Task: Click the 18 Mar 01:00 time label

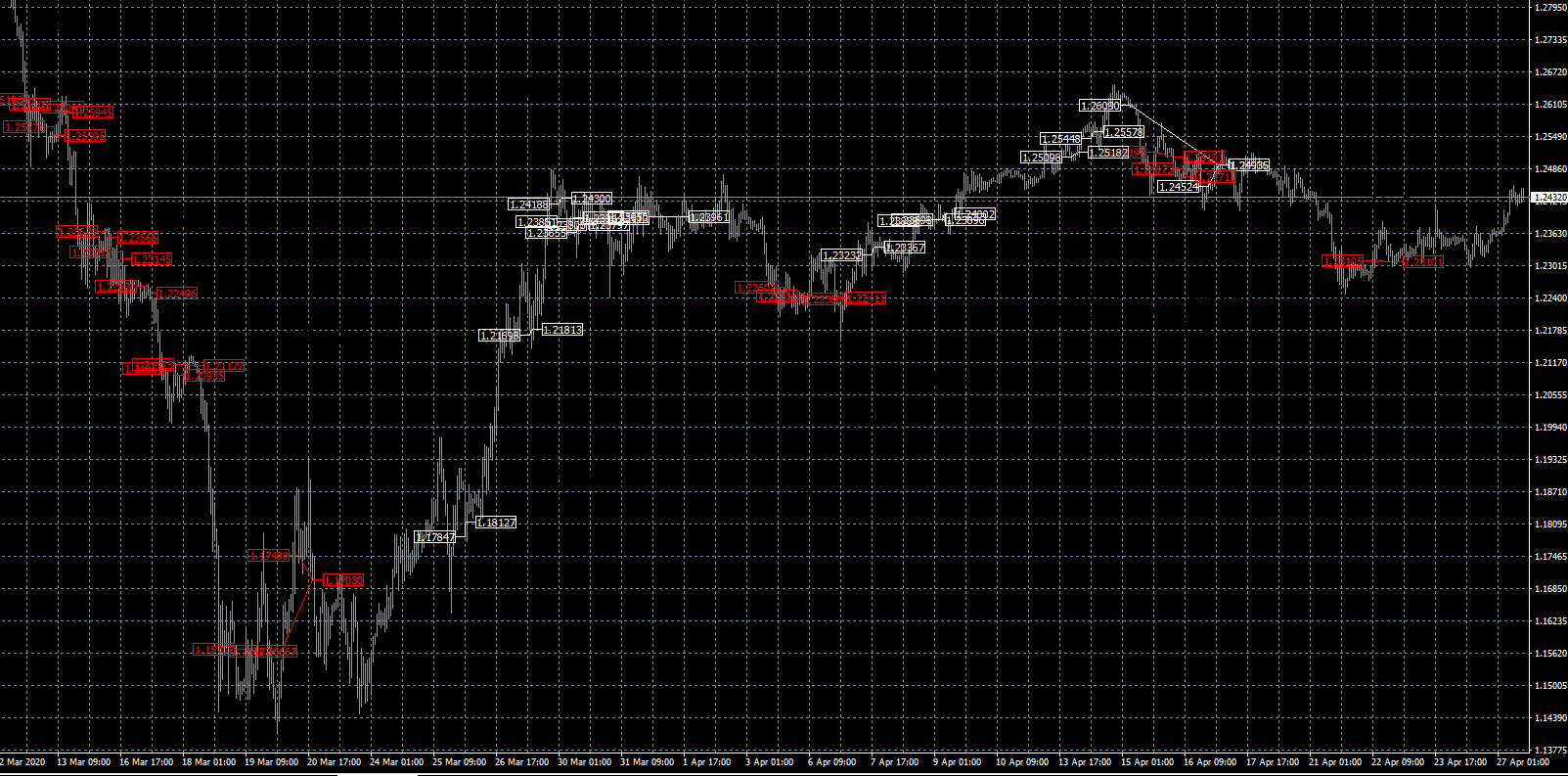Action: click(x=208, y=761)
